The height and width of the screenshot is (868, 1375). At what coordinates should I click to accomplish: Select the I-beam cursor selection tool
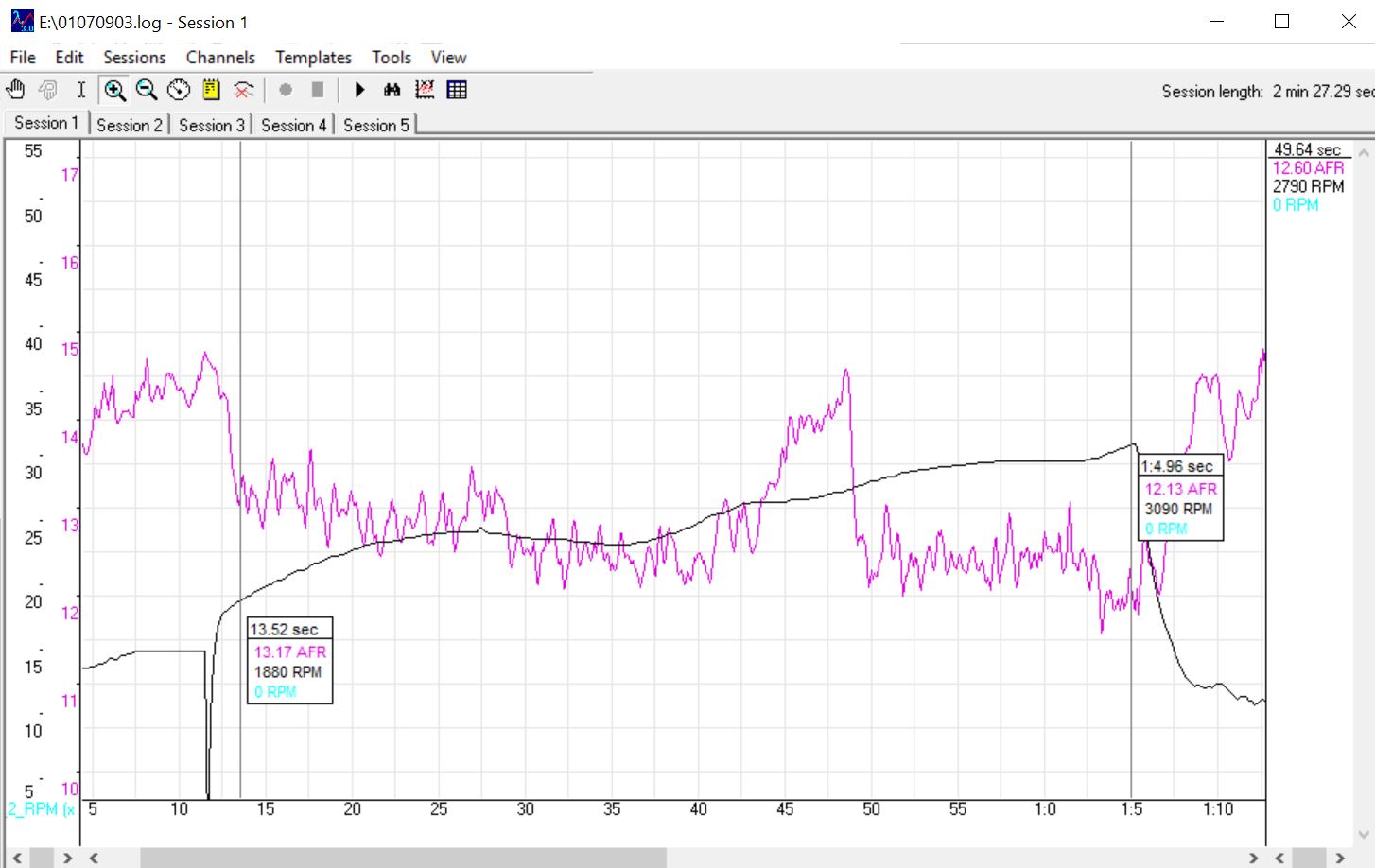click(81, 90)
